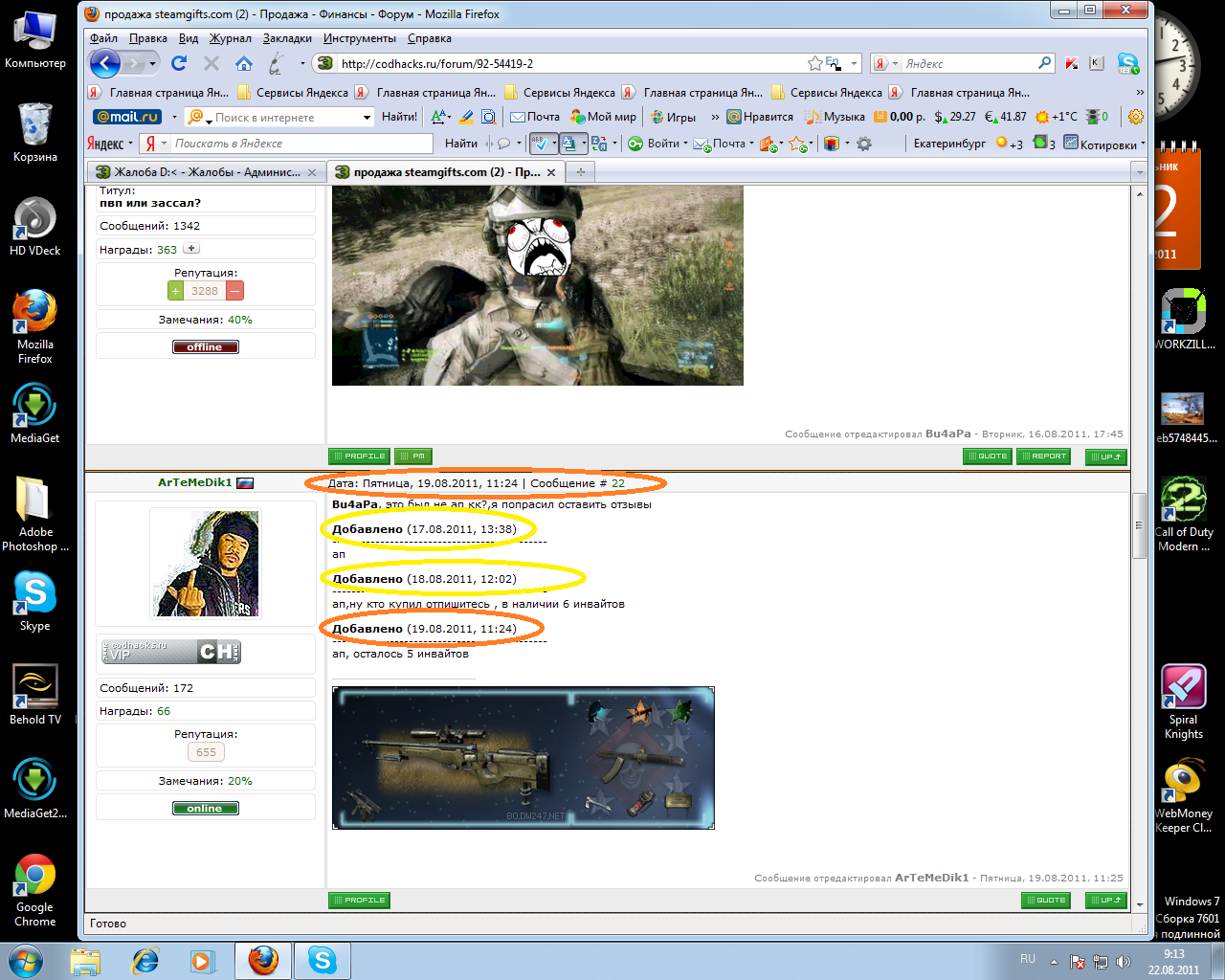Click the page vertical scrollbar thumb
Image resolution: width=1225 pixels, height=980 pixels.
coord(1139,525)
